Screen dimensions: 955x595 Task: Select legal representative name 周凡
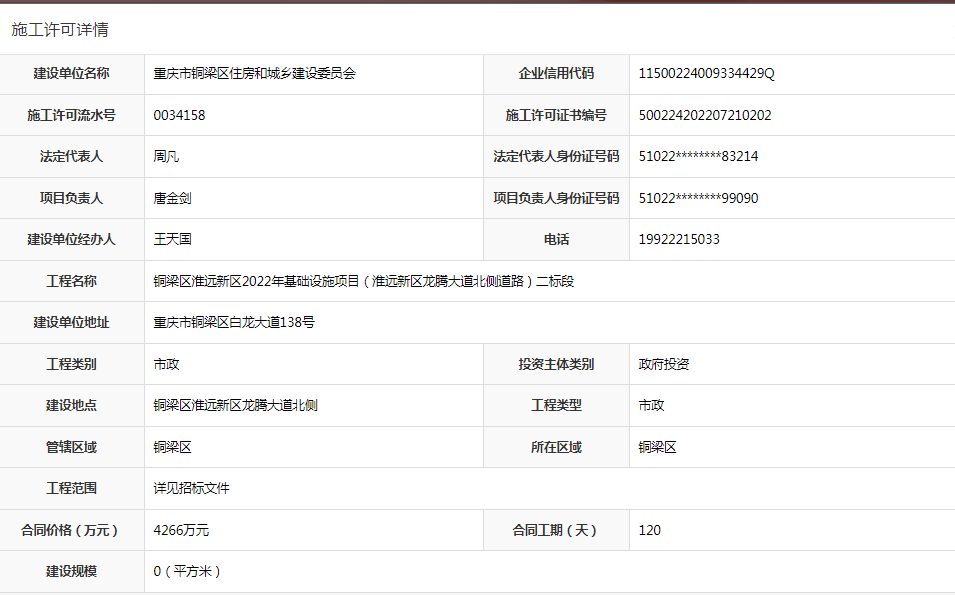[166, 156]
